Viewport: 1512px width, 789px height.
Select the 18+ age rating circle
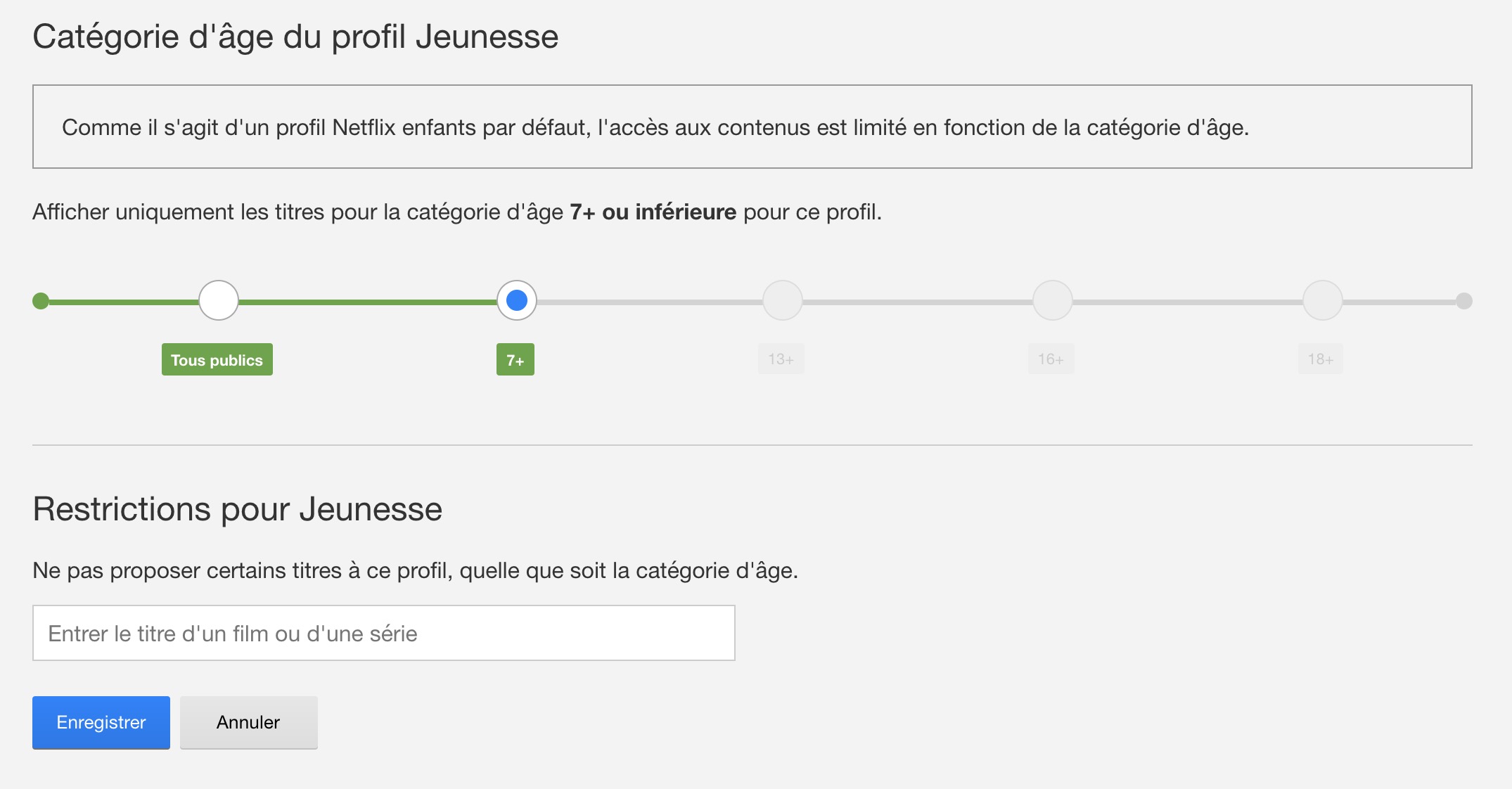[x=1322, y=300]
